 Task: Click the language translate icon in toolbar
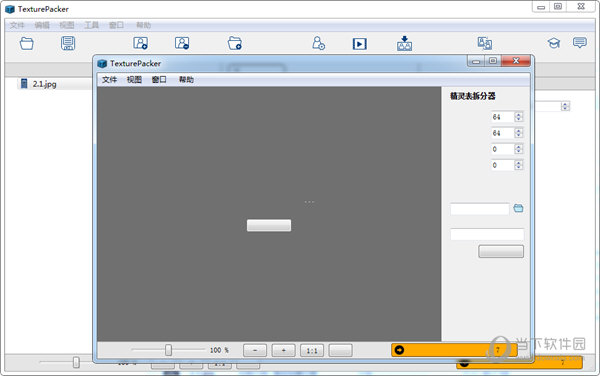click(x=485, y=43)
